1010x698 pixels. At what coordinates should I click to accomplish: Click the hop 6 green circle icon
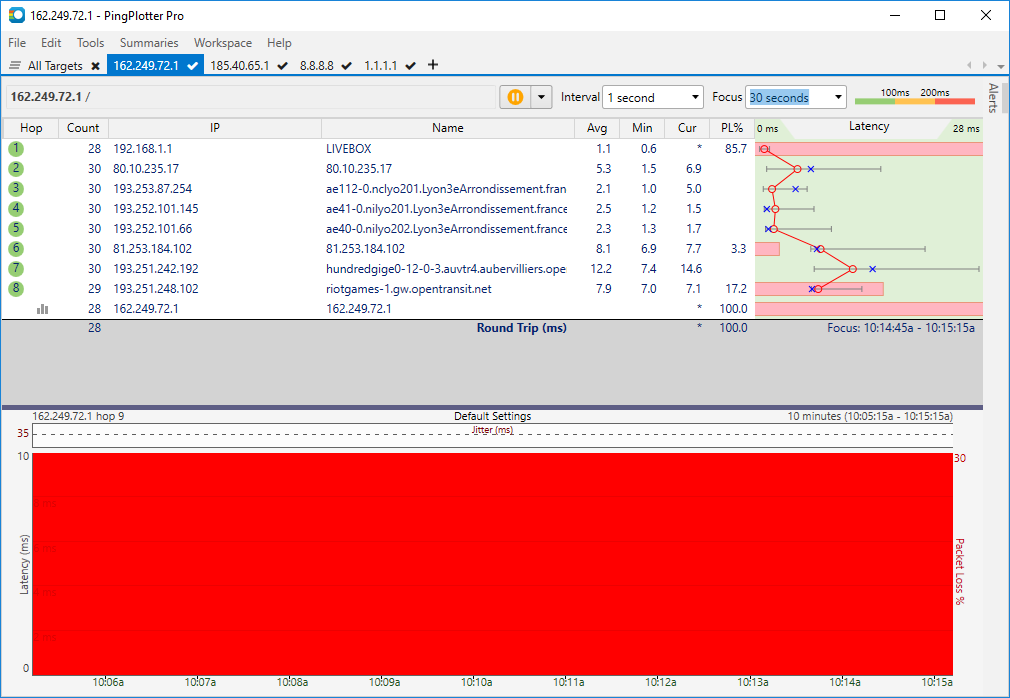point(16,249)
